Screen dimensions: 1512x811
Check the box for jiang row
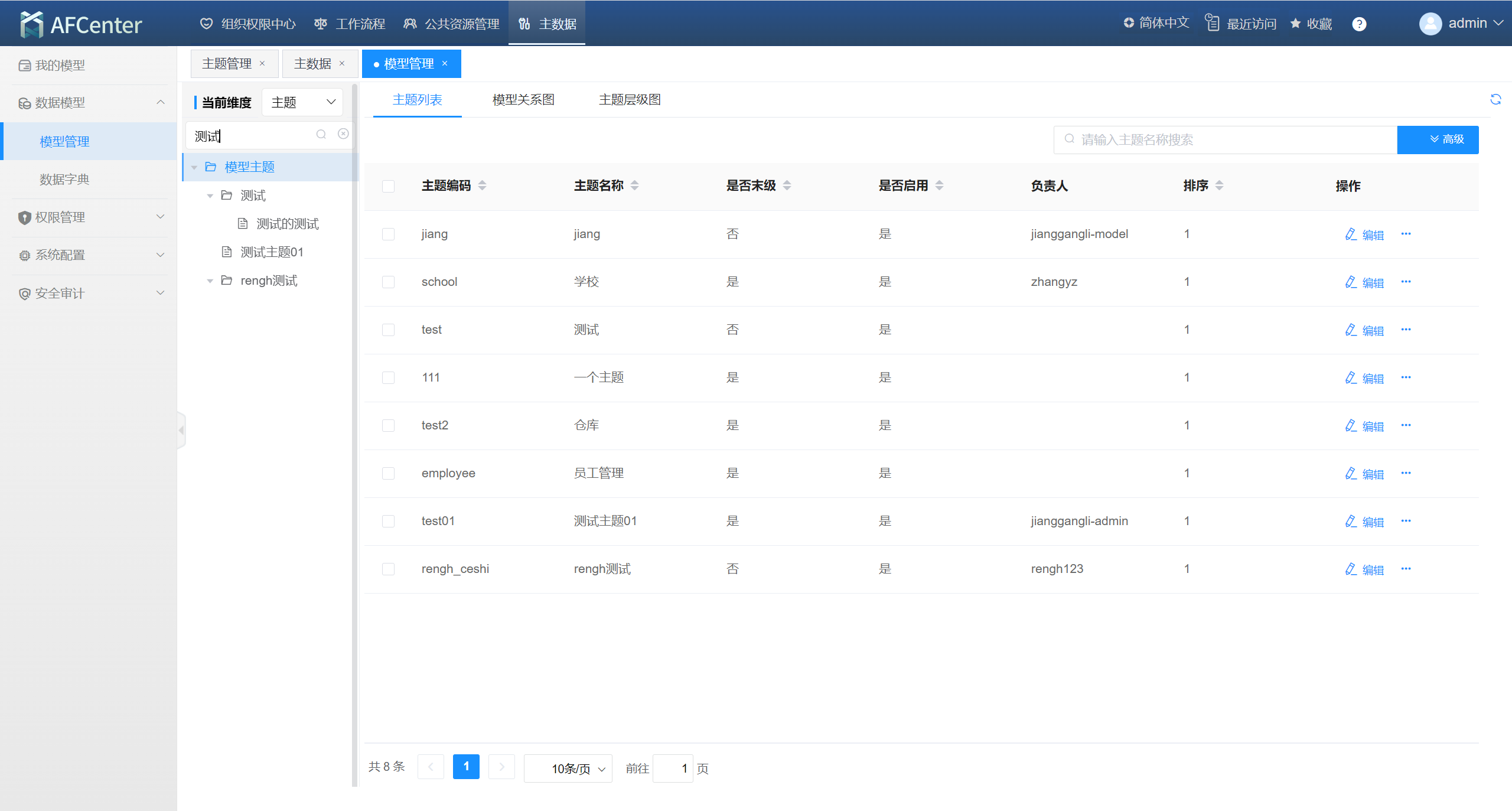coord(388,234)
